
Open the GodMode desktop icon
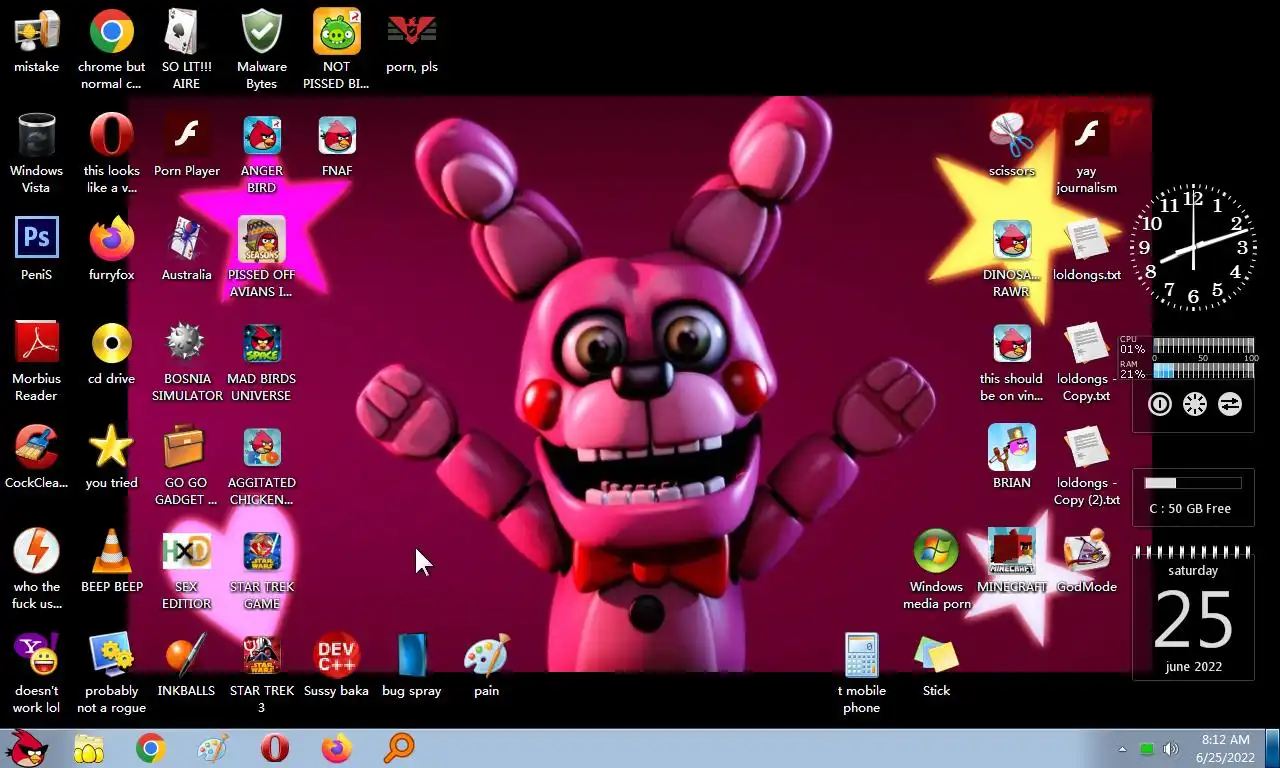click(x=1086, y=552)
